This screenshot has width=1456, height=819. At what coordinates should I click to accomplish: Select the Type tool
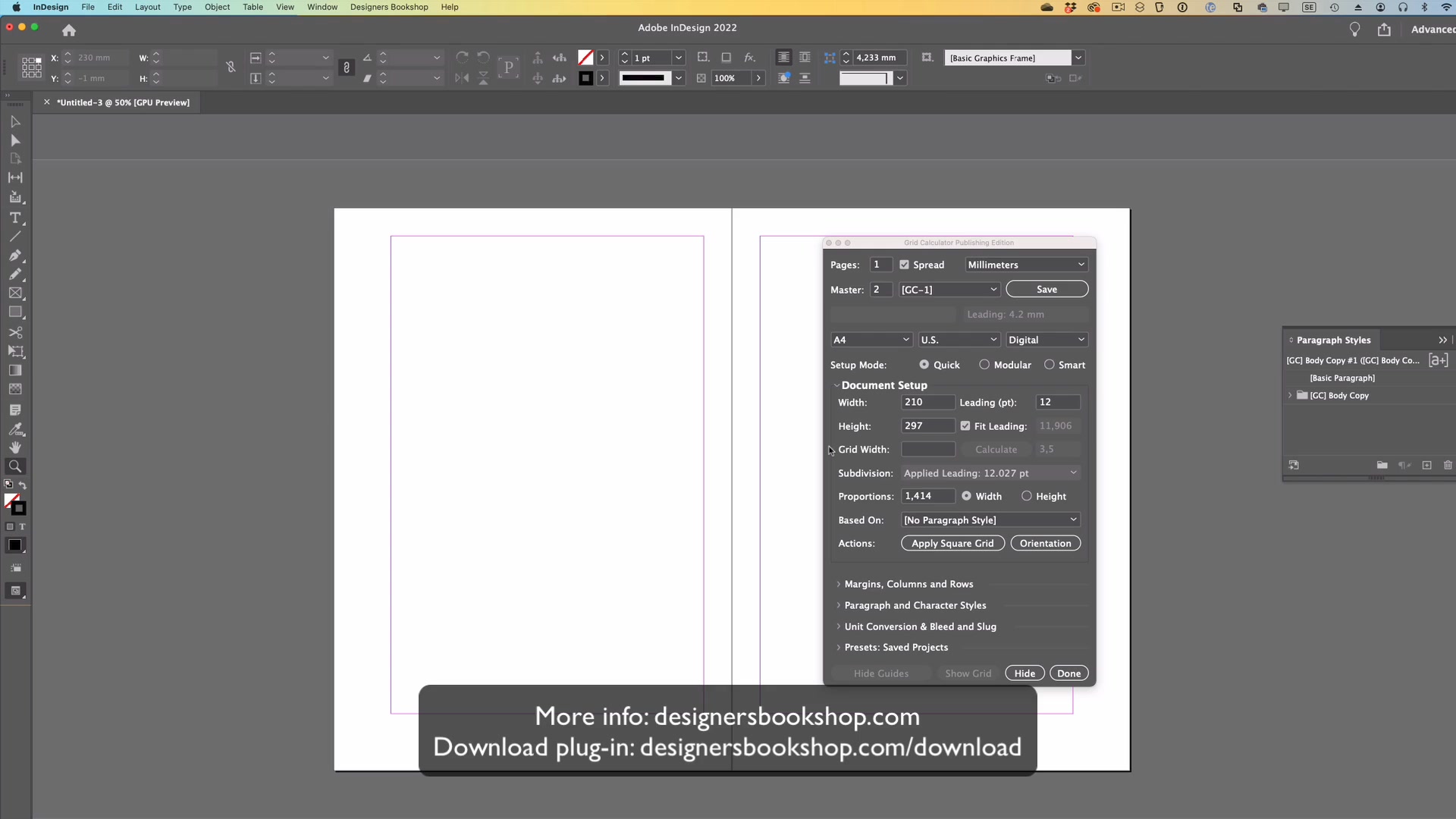(x=15, y=218)
